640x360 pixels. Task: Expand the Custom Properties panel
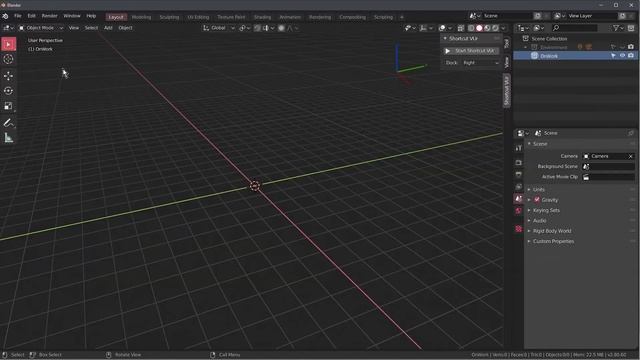tap(553, 242)
